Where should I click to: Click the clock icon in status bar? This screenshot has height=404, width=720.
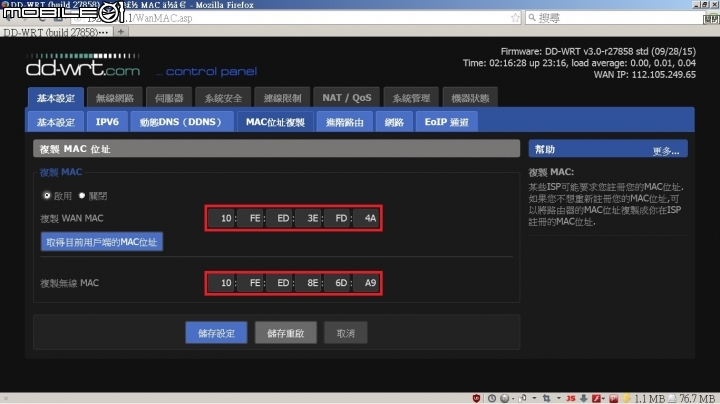[492, 398]
